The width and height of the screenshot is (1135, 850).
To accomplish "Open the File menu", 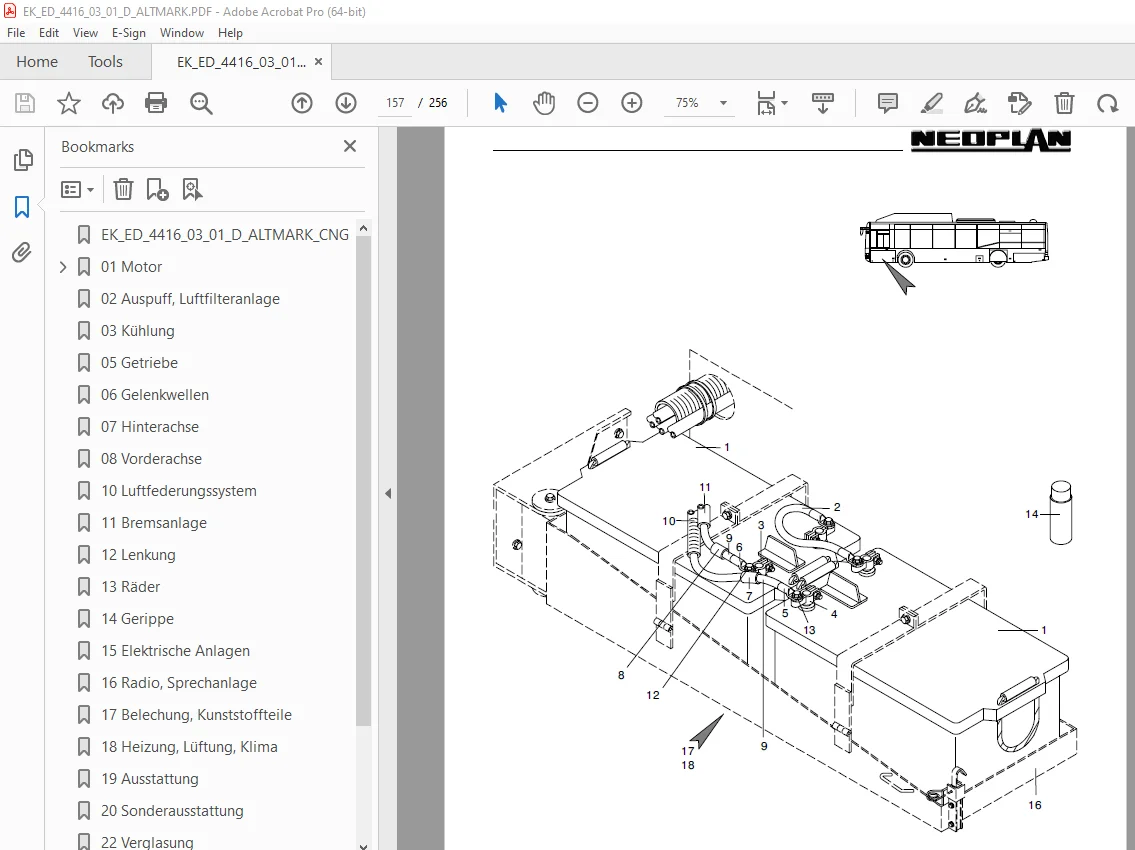I will 16,33.
